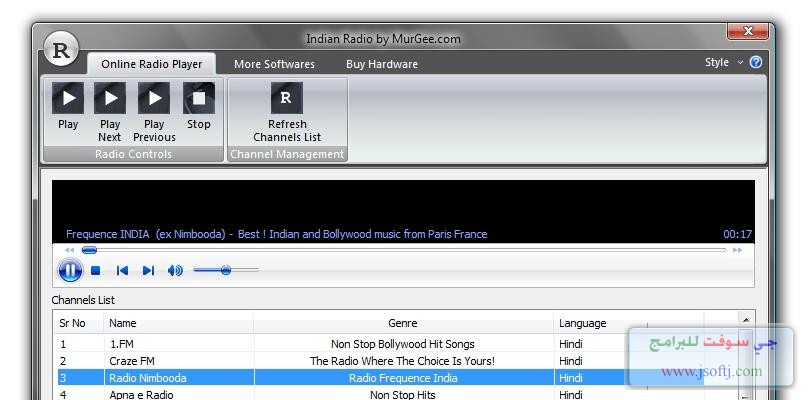The image size is (808, 400).
Task: Click the rewind arrows beside seek bar
Action: [69, 250]
